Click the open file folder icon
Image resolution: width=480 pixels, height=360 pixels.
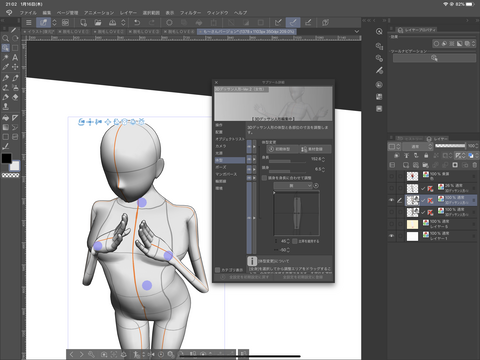tap(98, 22)
